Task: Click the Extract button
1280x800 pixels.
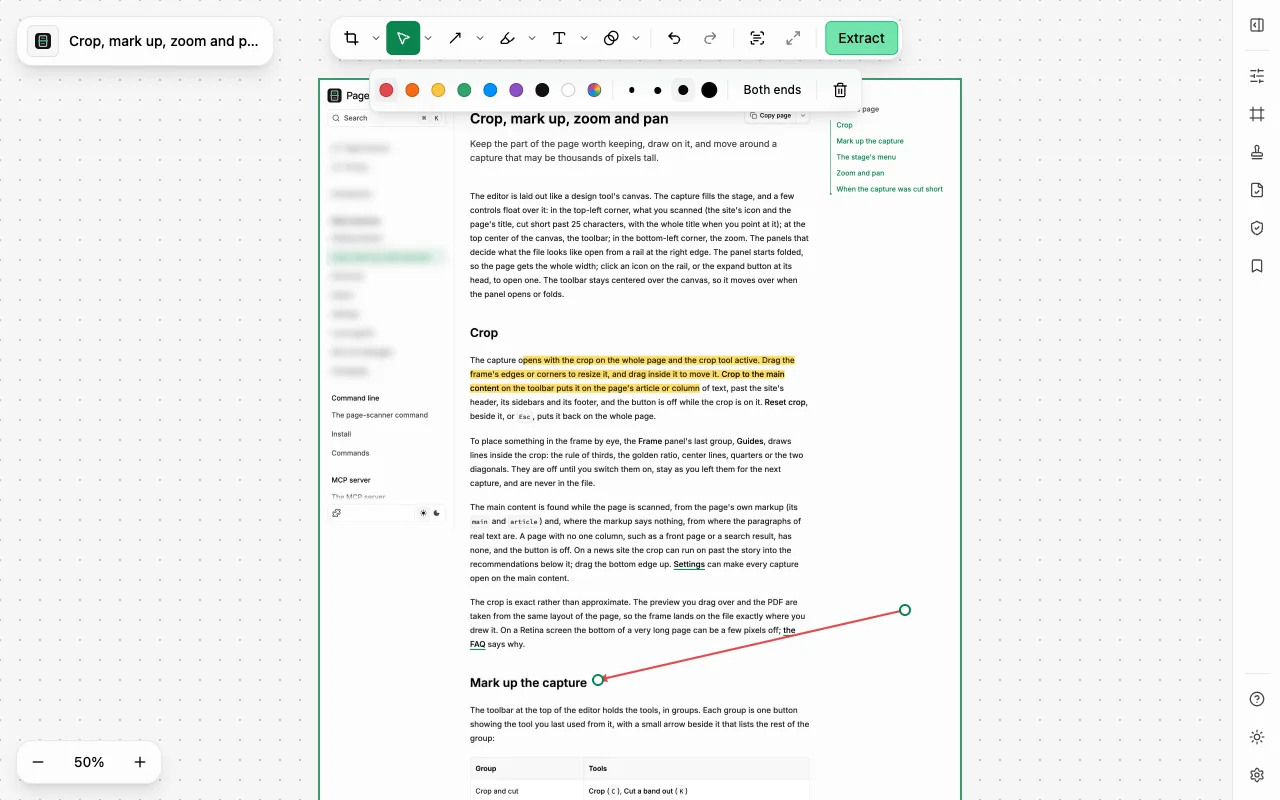Action: [861, 38]
